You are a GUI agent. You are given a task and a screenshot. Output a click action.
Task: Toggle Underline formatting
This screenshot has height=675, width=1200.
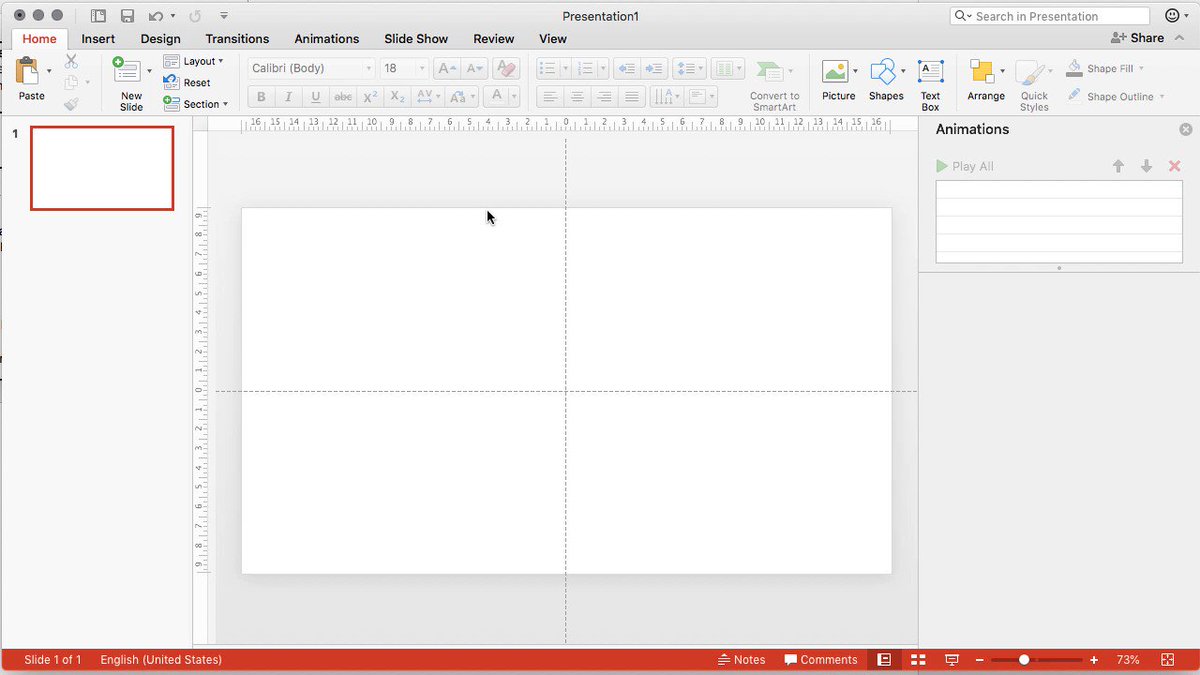[316, 97]
